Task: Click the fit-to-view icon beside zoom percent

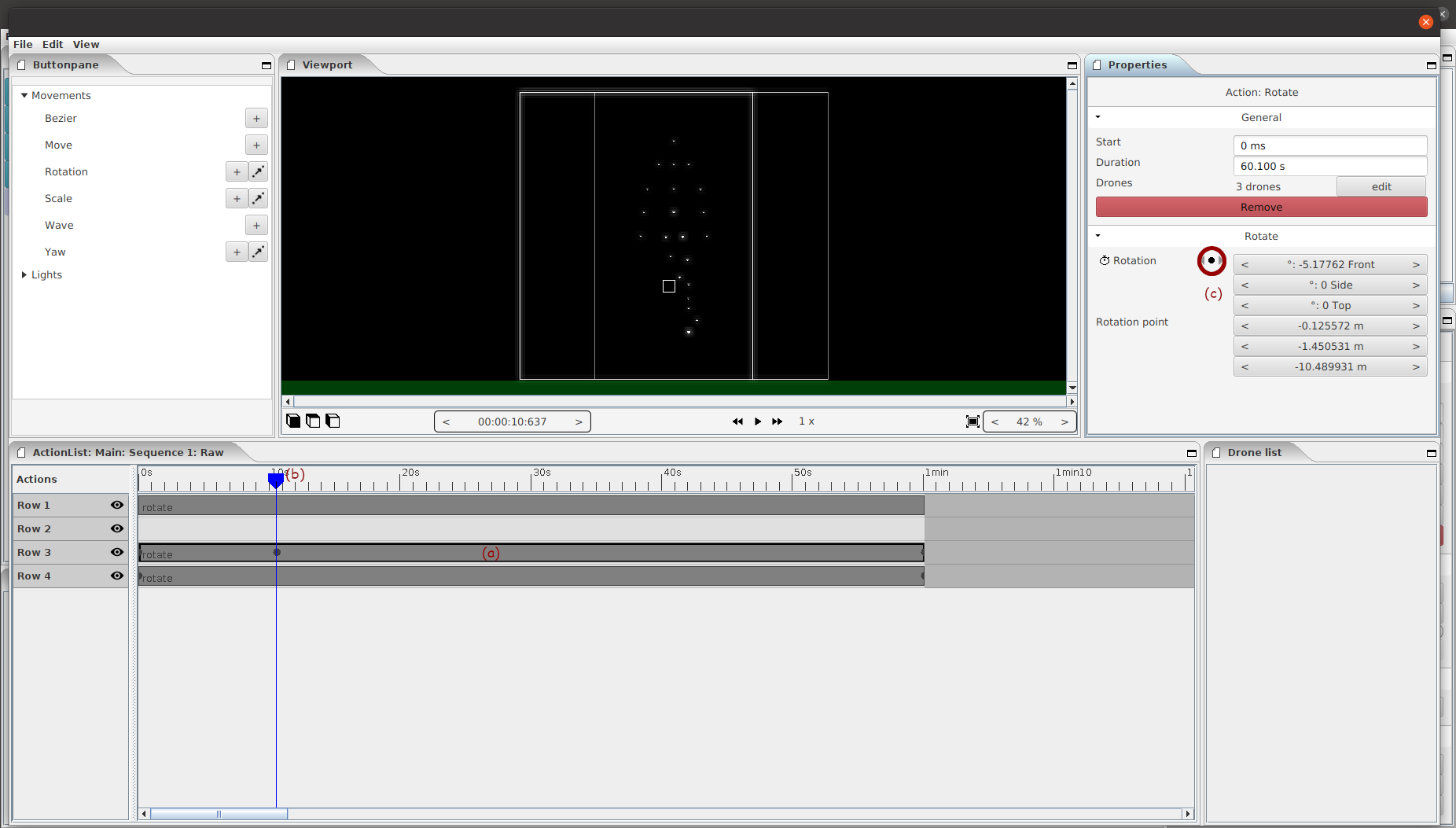Action: pos(973,421)
